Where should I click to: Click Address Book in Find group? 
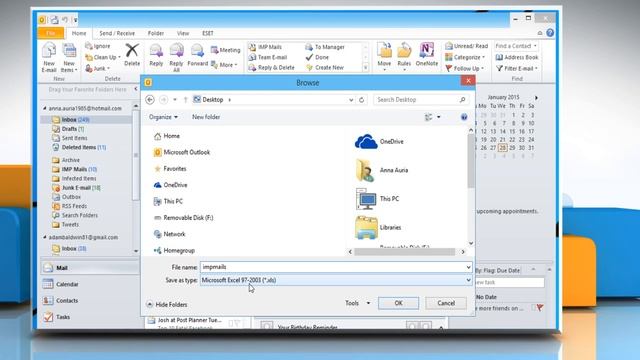(x=517, y=57)
